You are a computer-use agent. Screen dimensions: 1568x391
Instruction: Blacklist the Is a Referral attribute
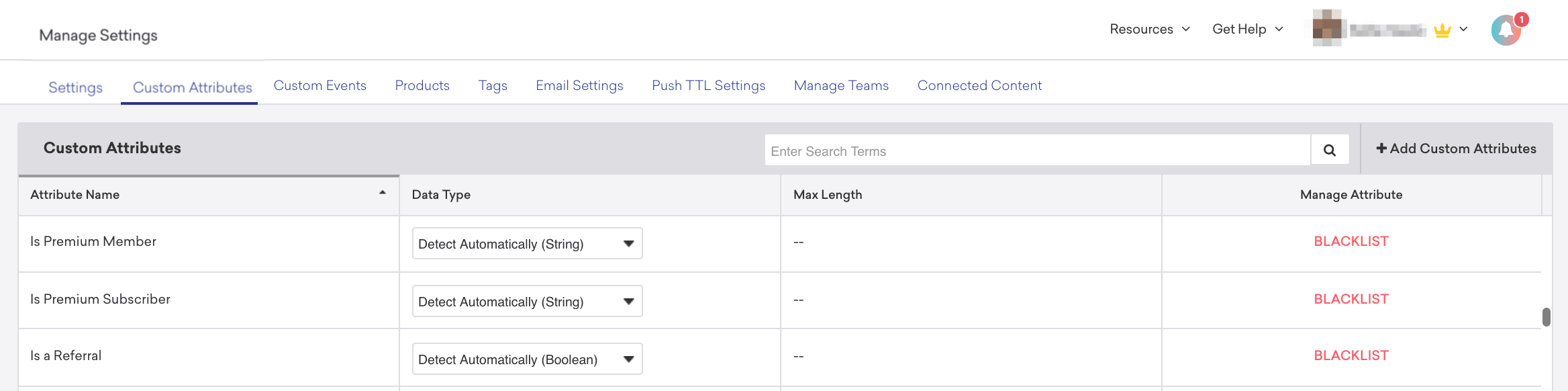[1351, 355]
